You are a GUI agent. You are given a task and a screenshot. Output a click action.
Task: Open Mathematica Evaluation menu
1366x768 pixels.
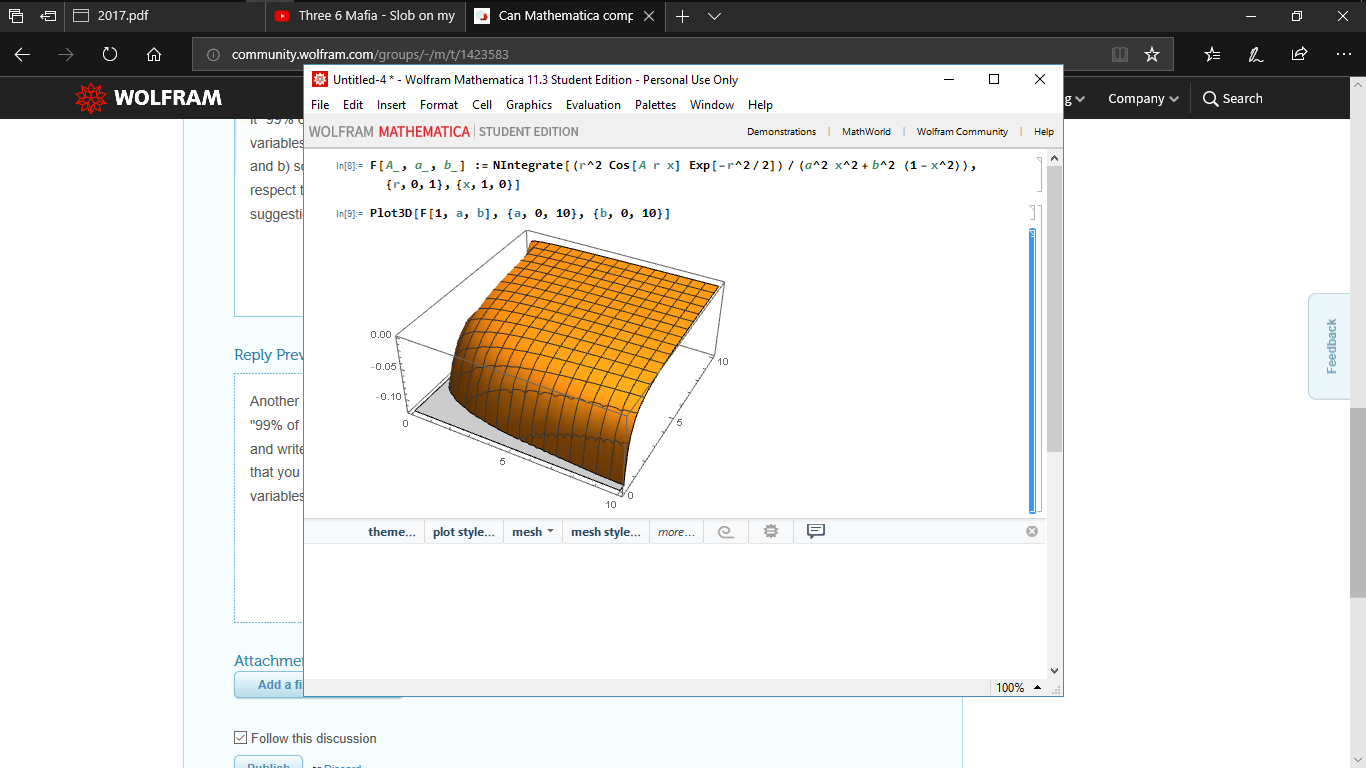click(x=593, y=105)
